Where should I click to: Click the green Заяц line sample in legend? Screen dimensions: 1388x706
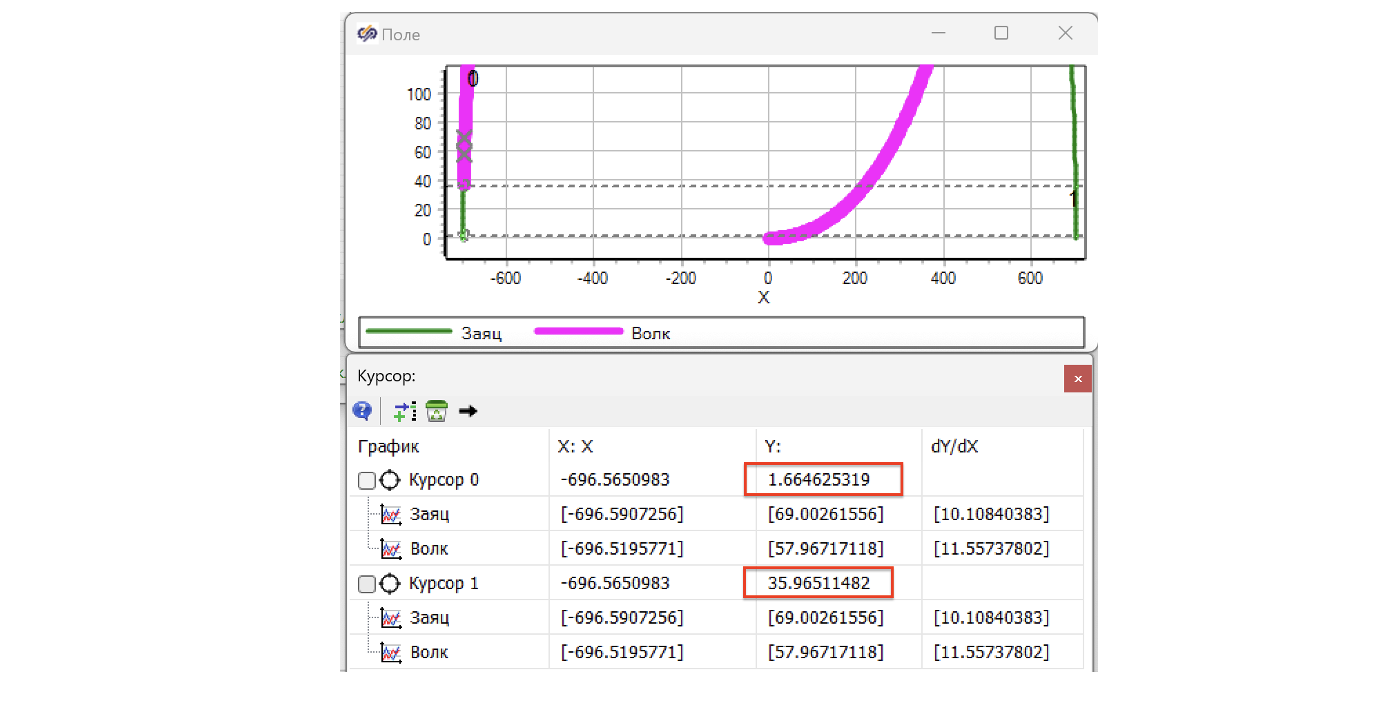pos(408,331)
